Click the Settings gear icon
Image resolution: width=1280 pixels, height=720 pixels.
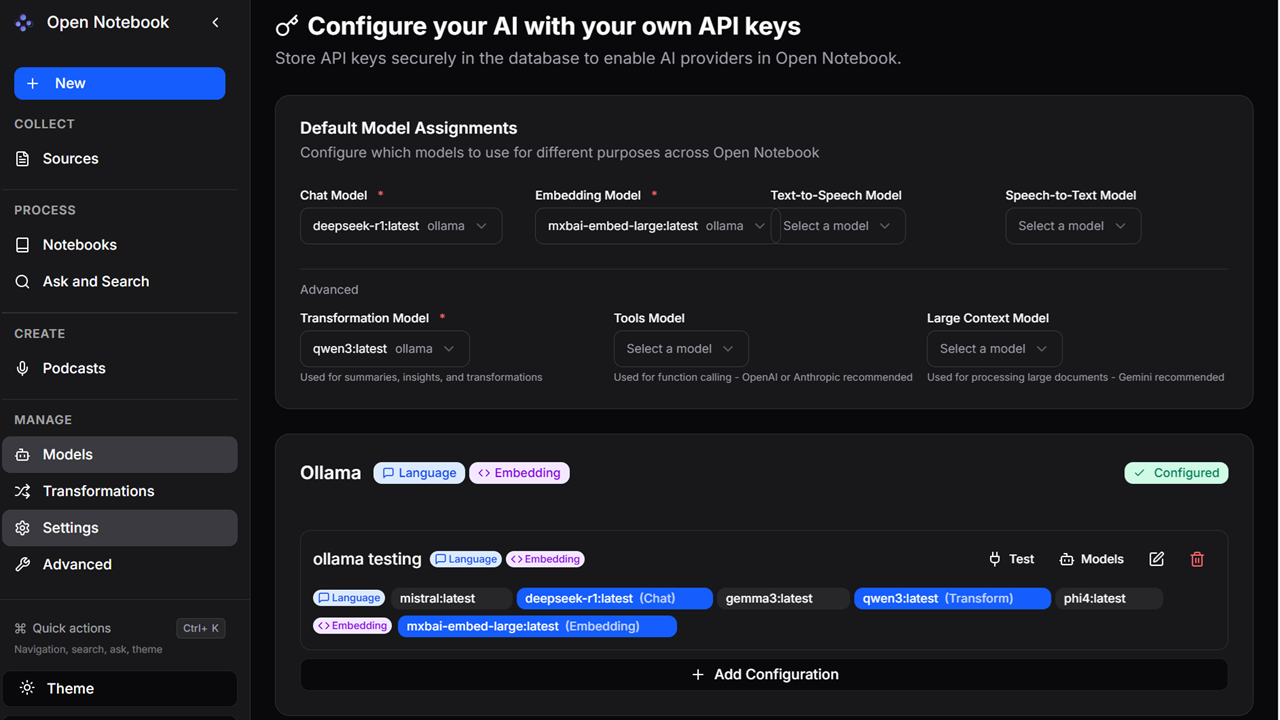tap(23, 528)
